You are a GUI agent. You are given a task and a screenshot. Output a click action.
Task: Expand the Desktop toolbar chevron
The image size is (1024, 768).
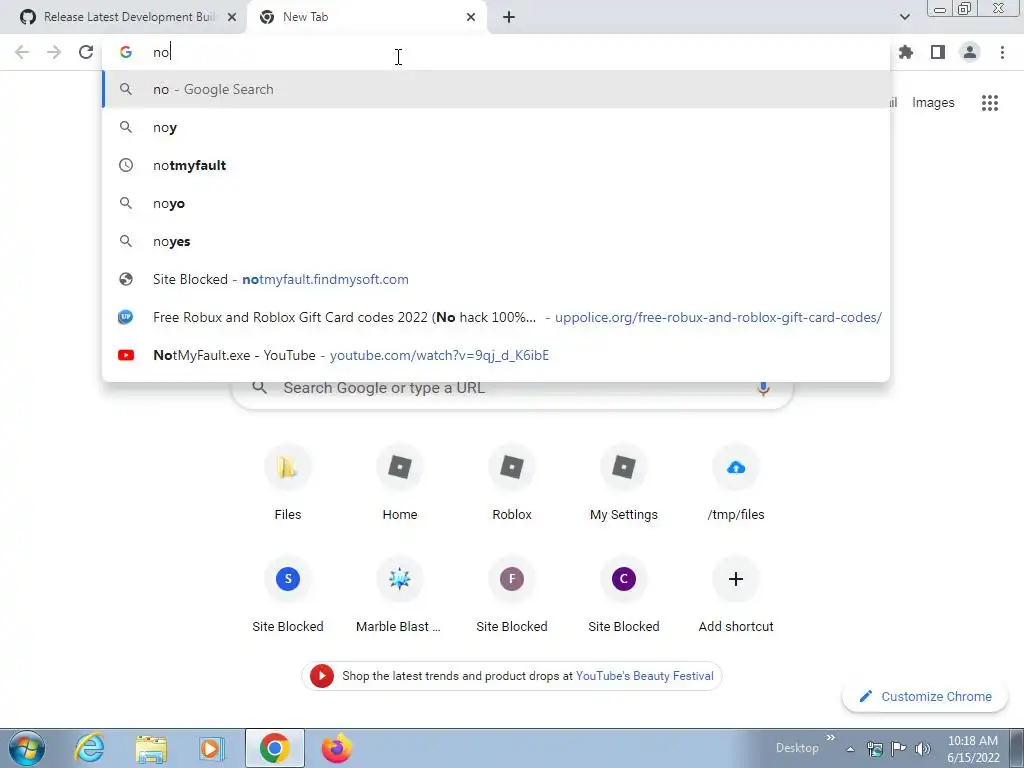pos(831,738)
